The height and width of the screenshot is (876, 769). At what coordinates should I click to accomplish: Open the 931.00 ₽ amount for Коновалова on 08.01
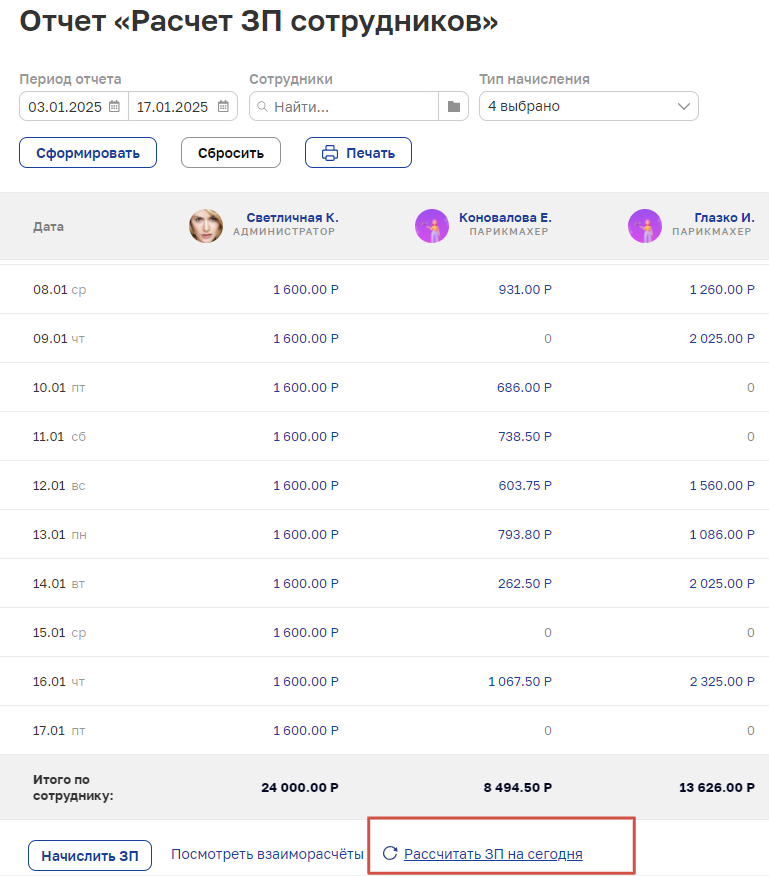point(525,289)
